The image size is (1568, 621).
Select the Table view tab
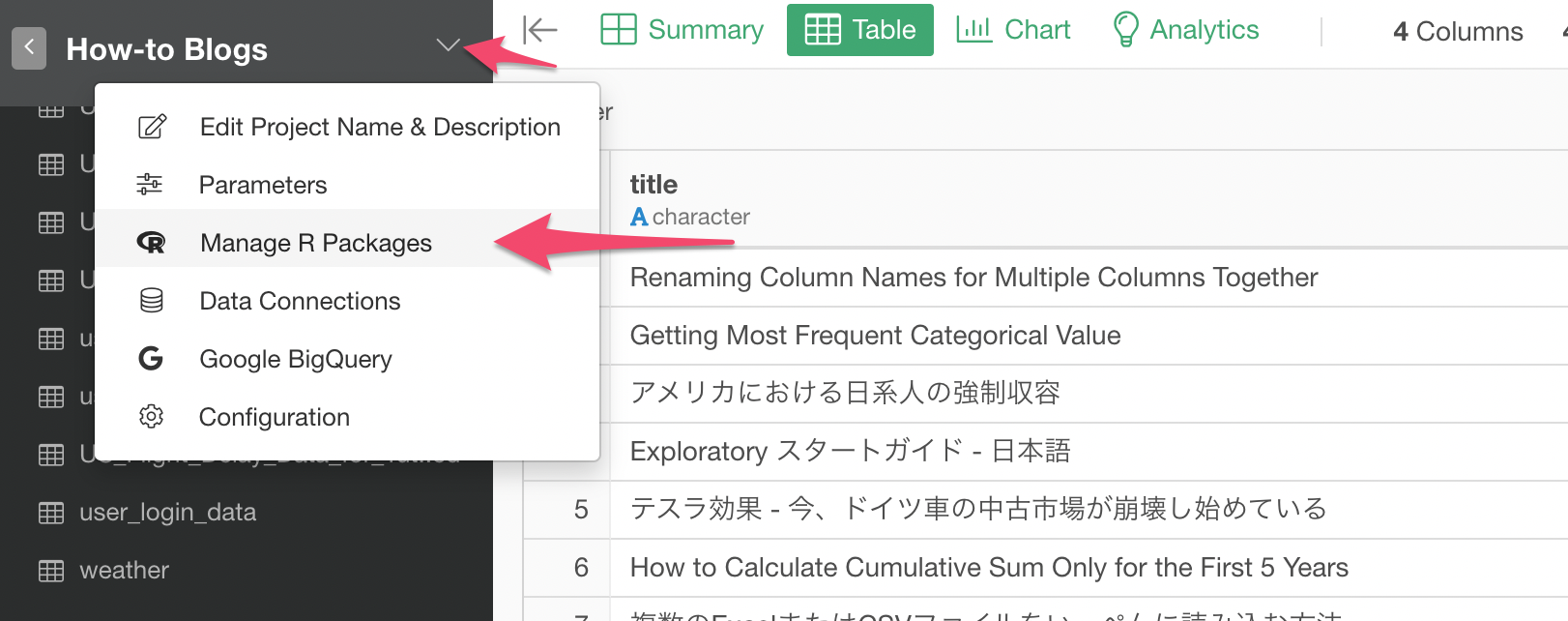click(x=859, y=30)
